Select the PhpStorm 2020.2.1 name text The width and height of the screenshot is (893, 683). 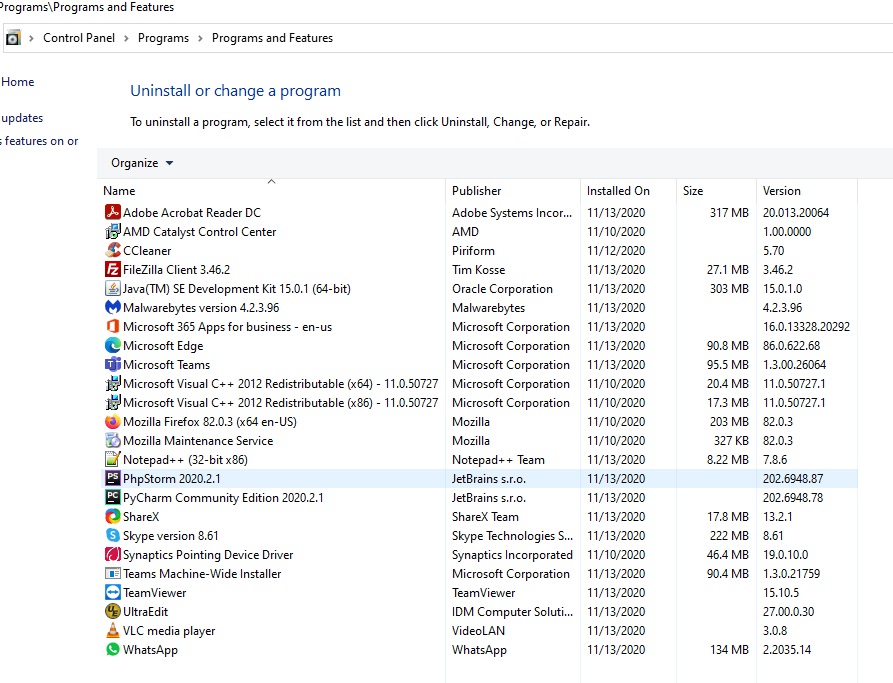point(171,478)
